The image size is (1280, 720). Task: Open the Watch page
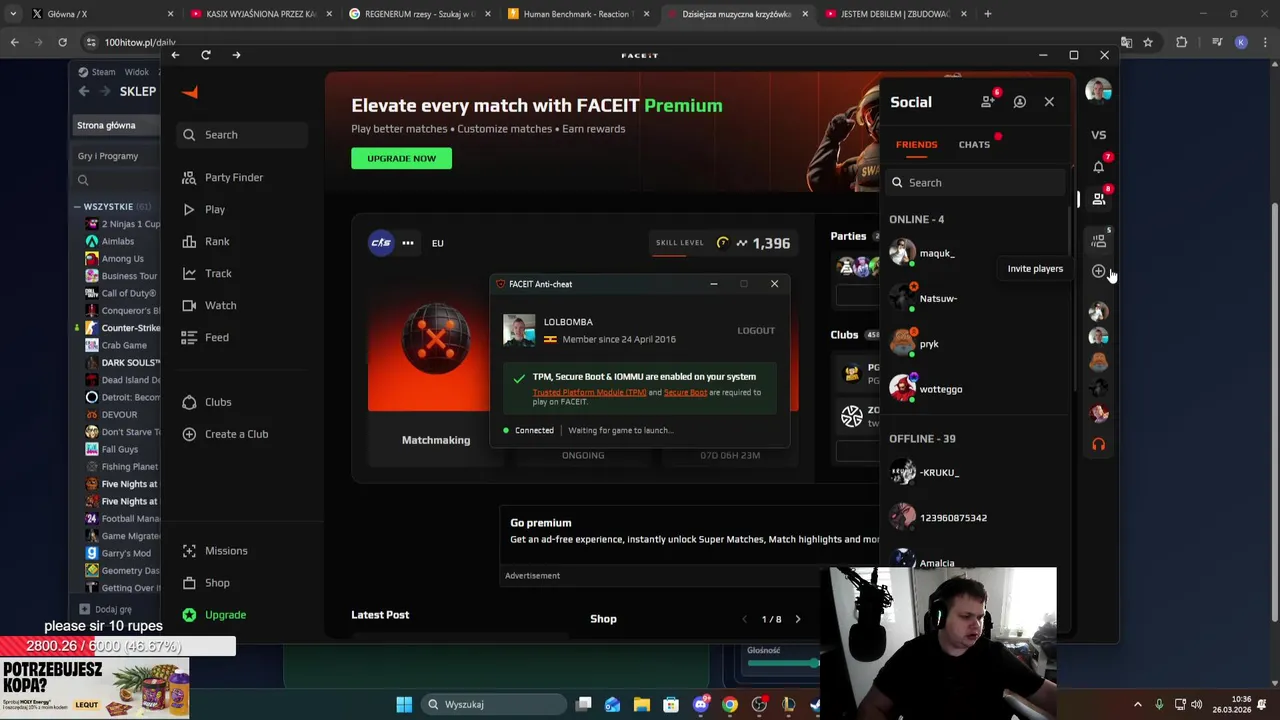pyautogui.click(x=209, y=305)
